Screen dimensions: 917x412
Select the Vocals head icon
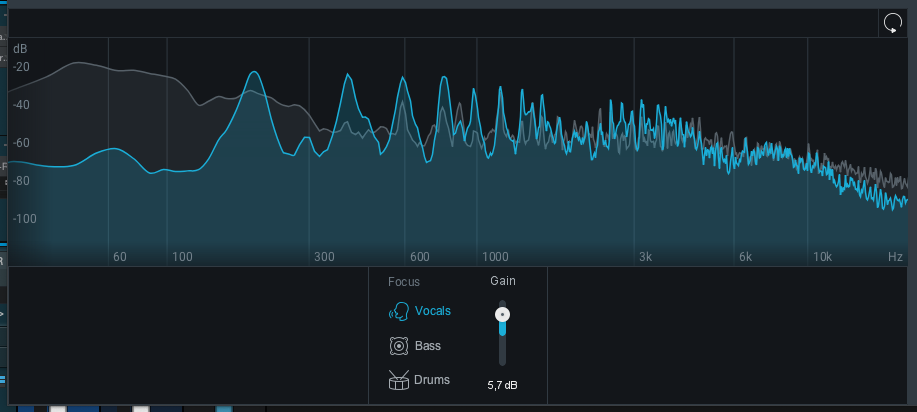click(x=399, y=311)
